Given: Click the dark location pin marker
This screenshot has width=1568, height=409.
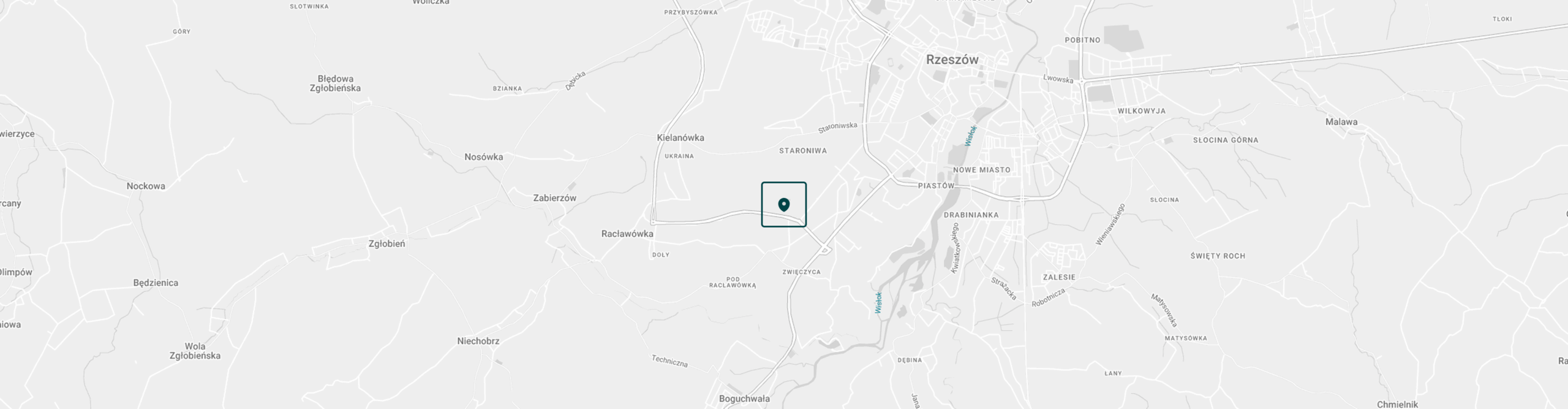Looking at the screenshot, I should tap(783, 205).
